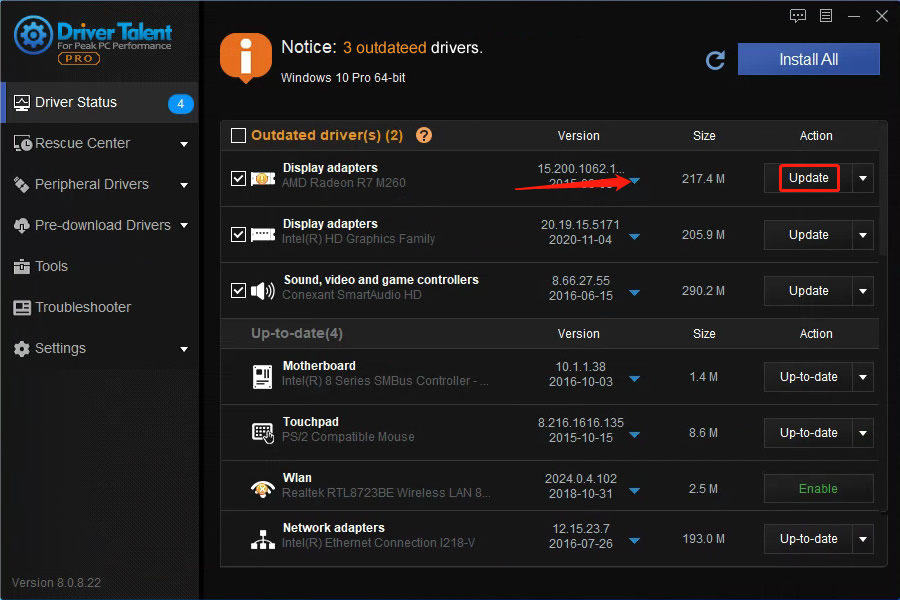This screenshot has height=600, width=900.
Task: Click Enable for the Wlan driver
Action: tap(818, 489)
